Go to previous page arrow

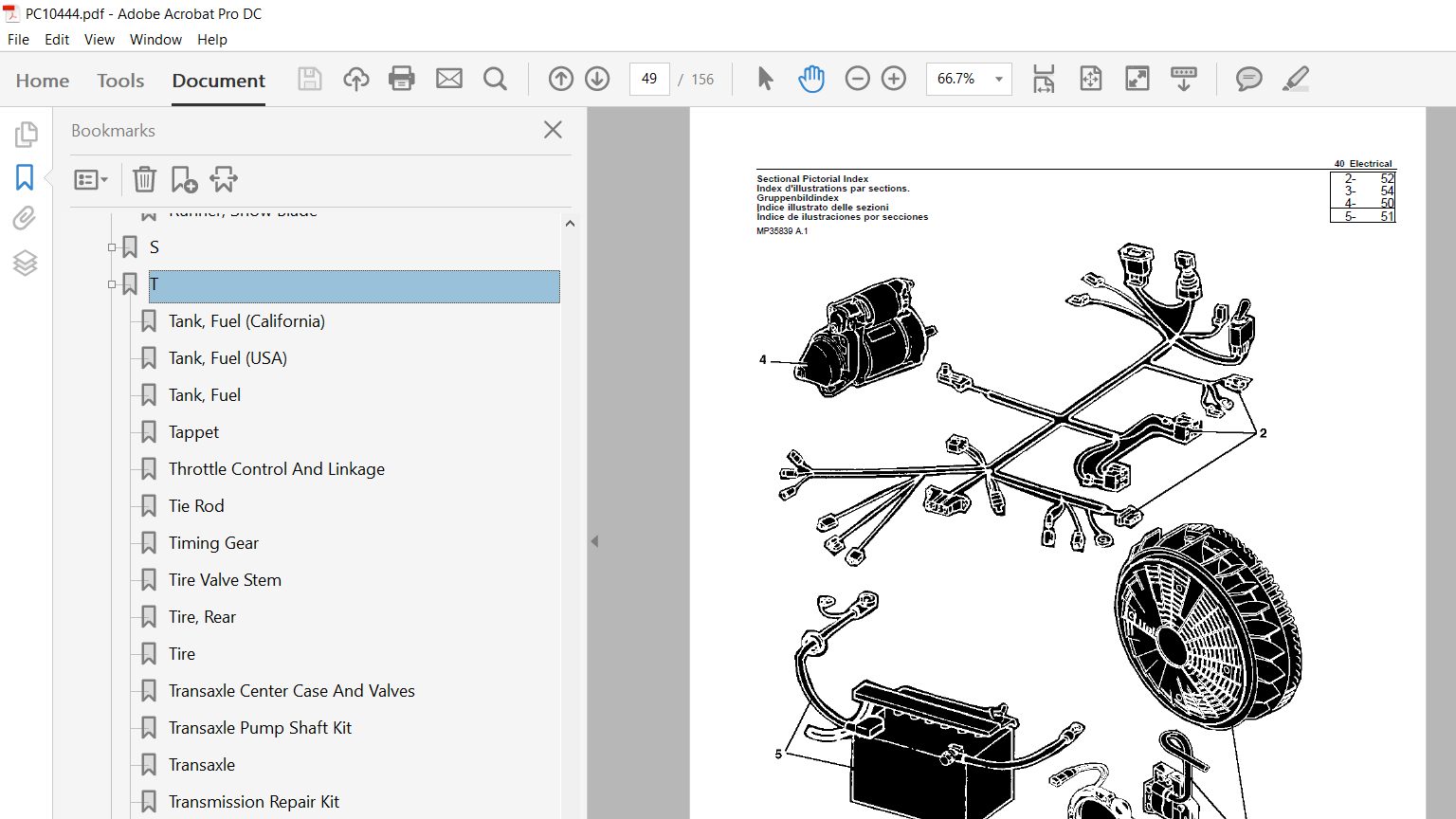(x=561, y=79)
